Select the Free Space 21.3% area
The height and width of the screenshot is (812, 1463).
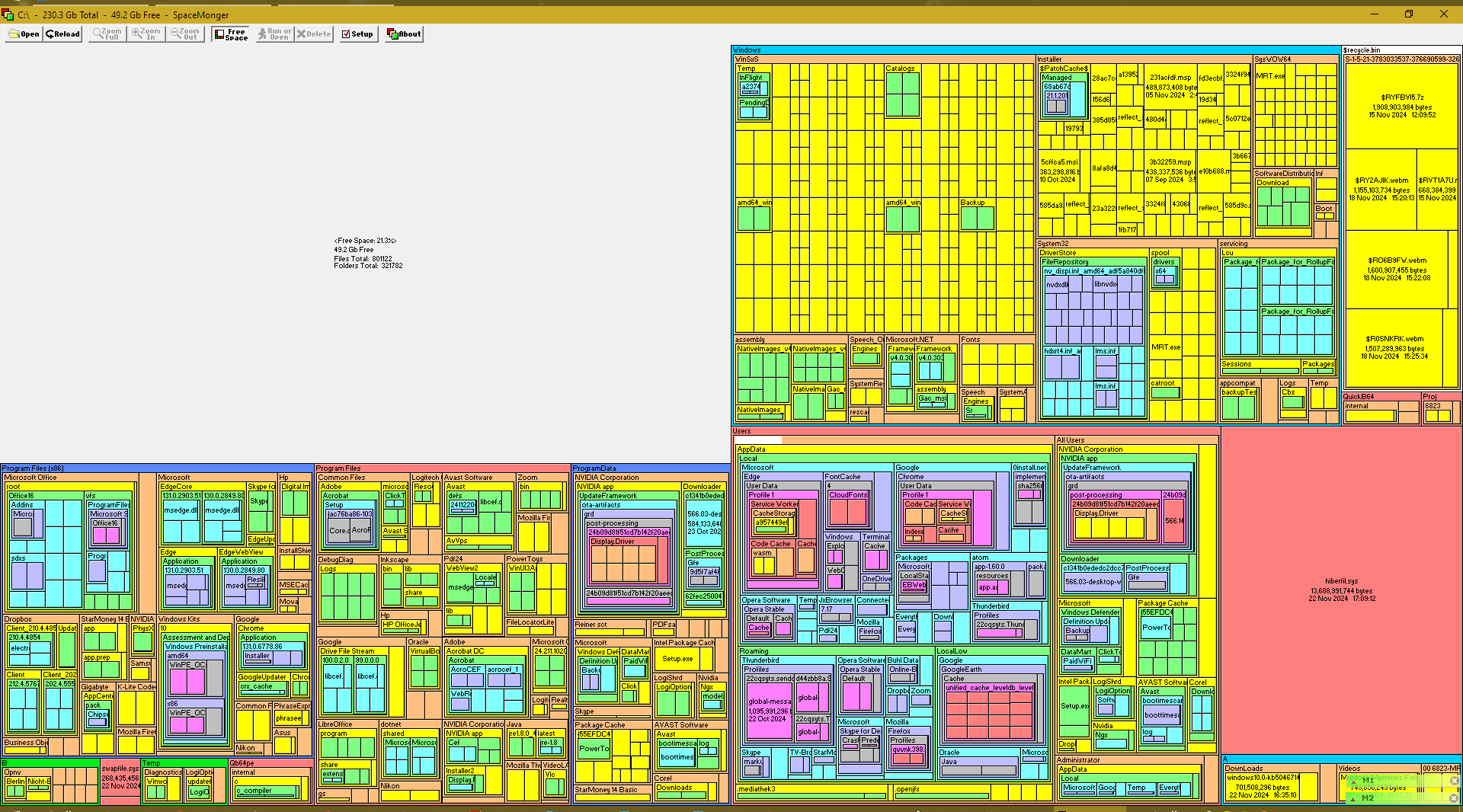click(364, 253)
